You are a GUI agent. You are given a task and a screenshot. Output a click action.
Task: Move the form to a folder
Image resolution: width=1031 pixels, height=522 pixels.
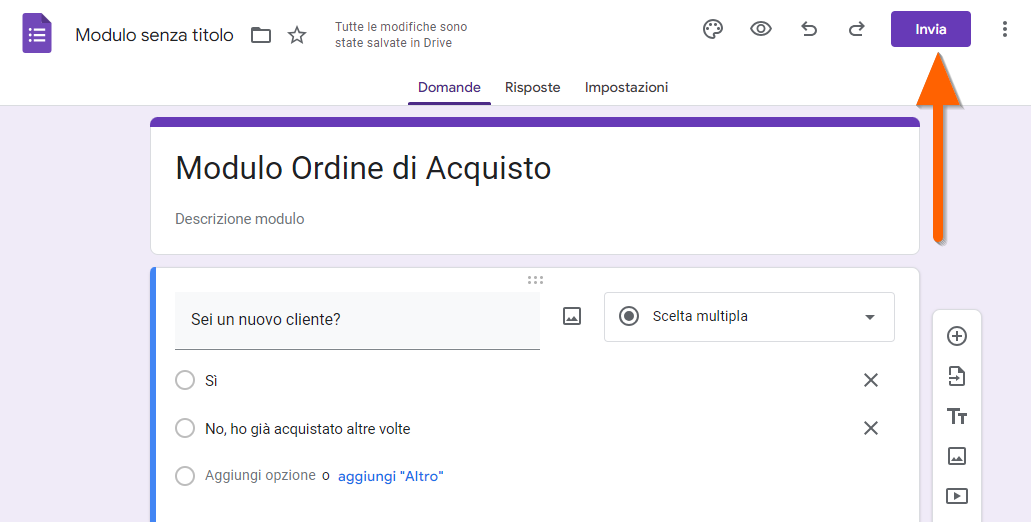point(261,35)
